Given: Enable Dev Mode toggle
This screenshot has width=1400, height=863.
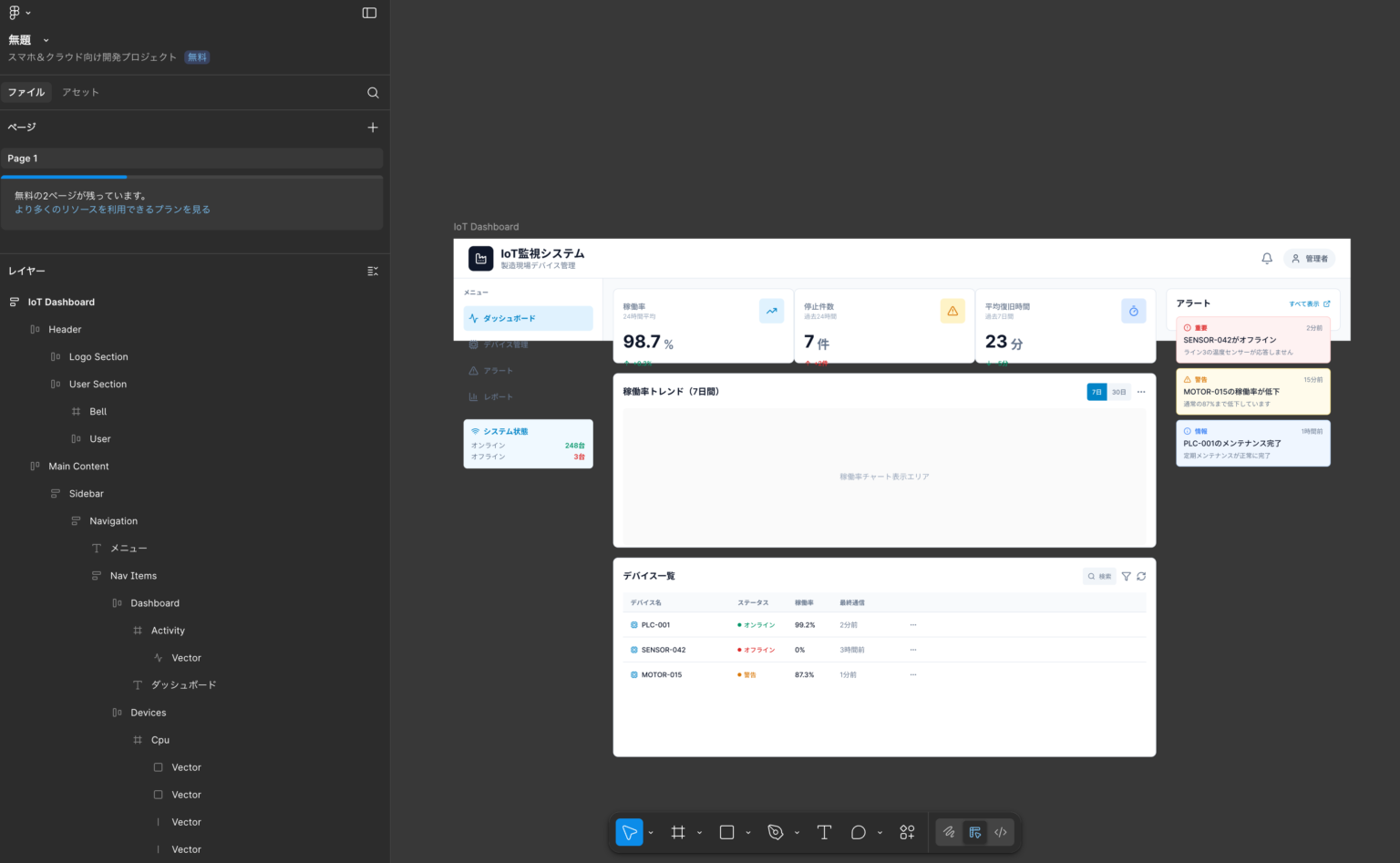Looking at the screenshot, I should pyautogui.click(x=1001, y=832).
